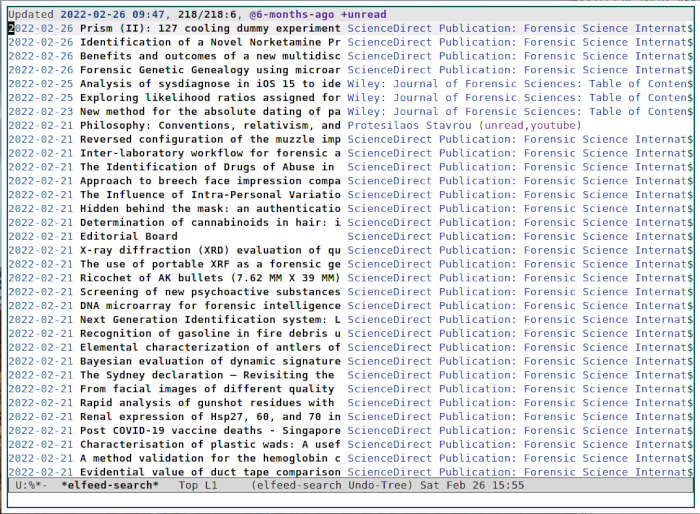
Task: Select 'The use of portable XRF' entry
Action: click(210, 264)
